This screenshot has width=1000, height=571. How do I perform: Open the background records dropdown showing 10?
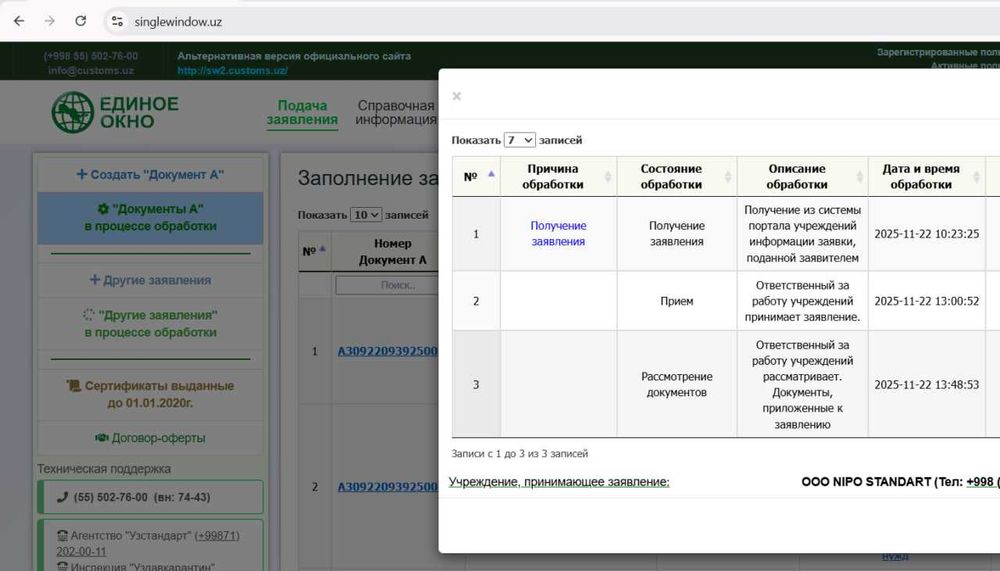tap(366, 215)
